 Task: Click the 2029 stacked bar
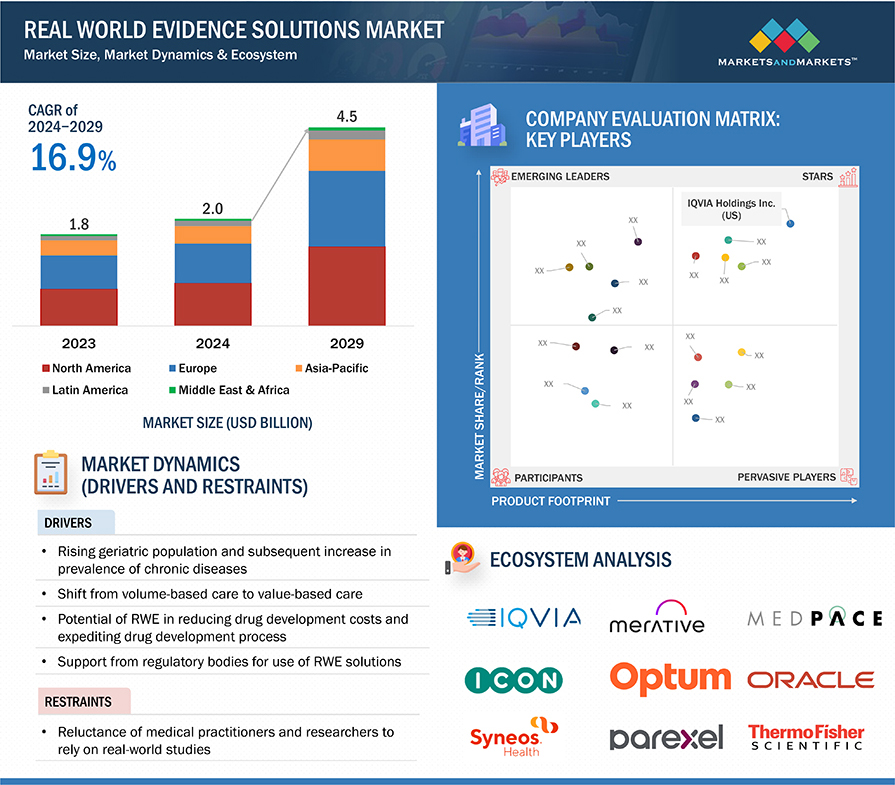coord(346,227)
